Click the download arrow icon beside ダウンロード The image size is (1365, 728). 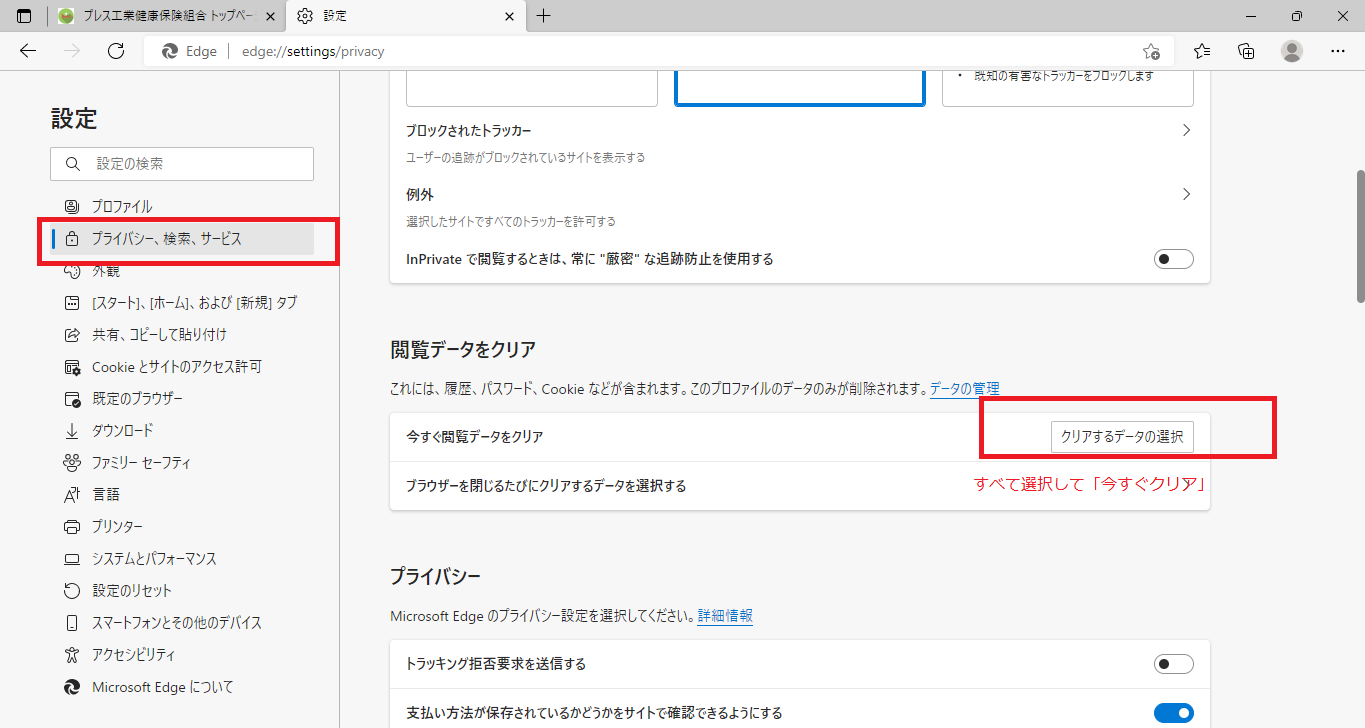pyautogui.click(x=72, y=431)
